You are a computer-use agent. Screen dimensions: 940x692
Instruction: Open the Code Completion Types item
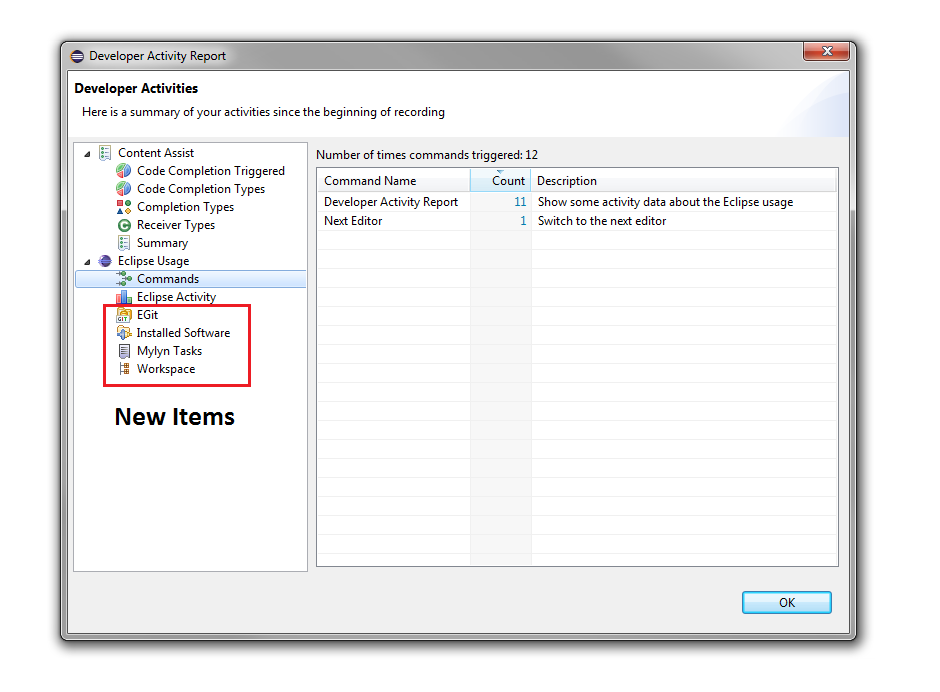pos(201,189)
